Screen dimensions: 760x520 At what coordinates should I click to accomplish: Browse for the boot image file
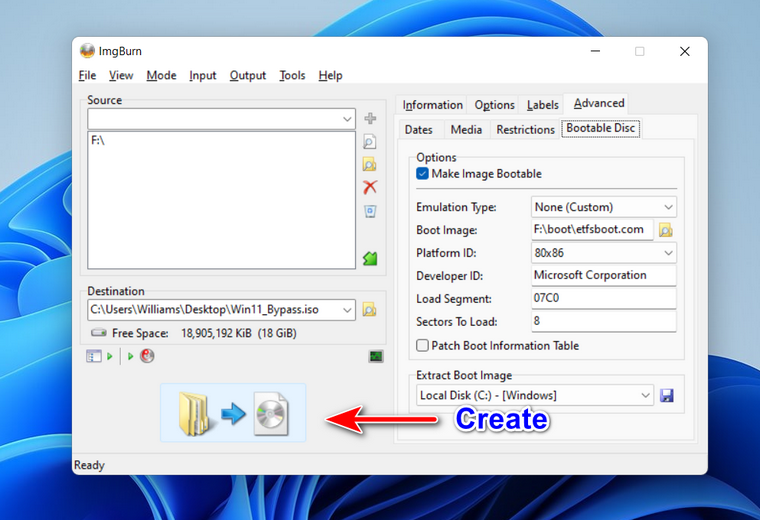(x=666, y=230)
